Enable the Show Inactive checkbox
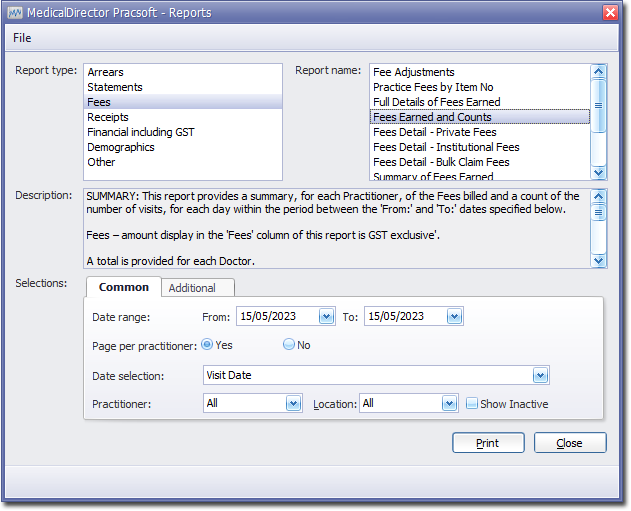 [473, 404]
